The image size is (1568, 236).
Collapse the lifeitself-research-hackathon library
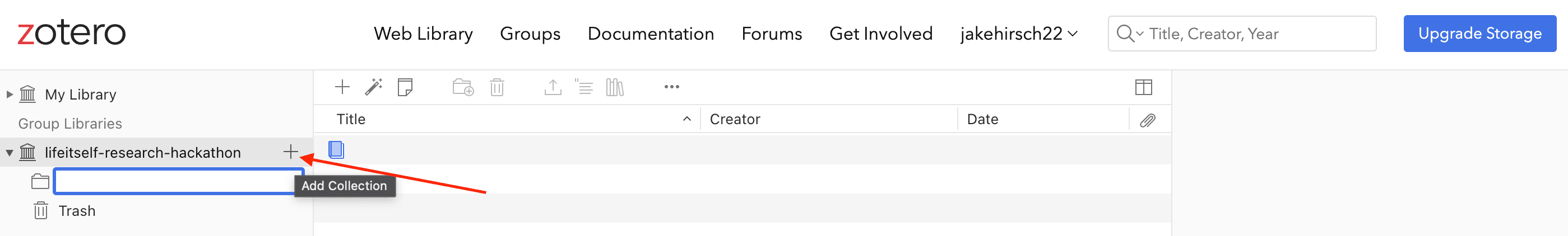10,153
